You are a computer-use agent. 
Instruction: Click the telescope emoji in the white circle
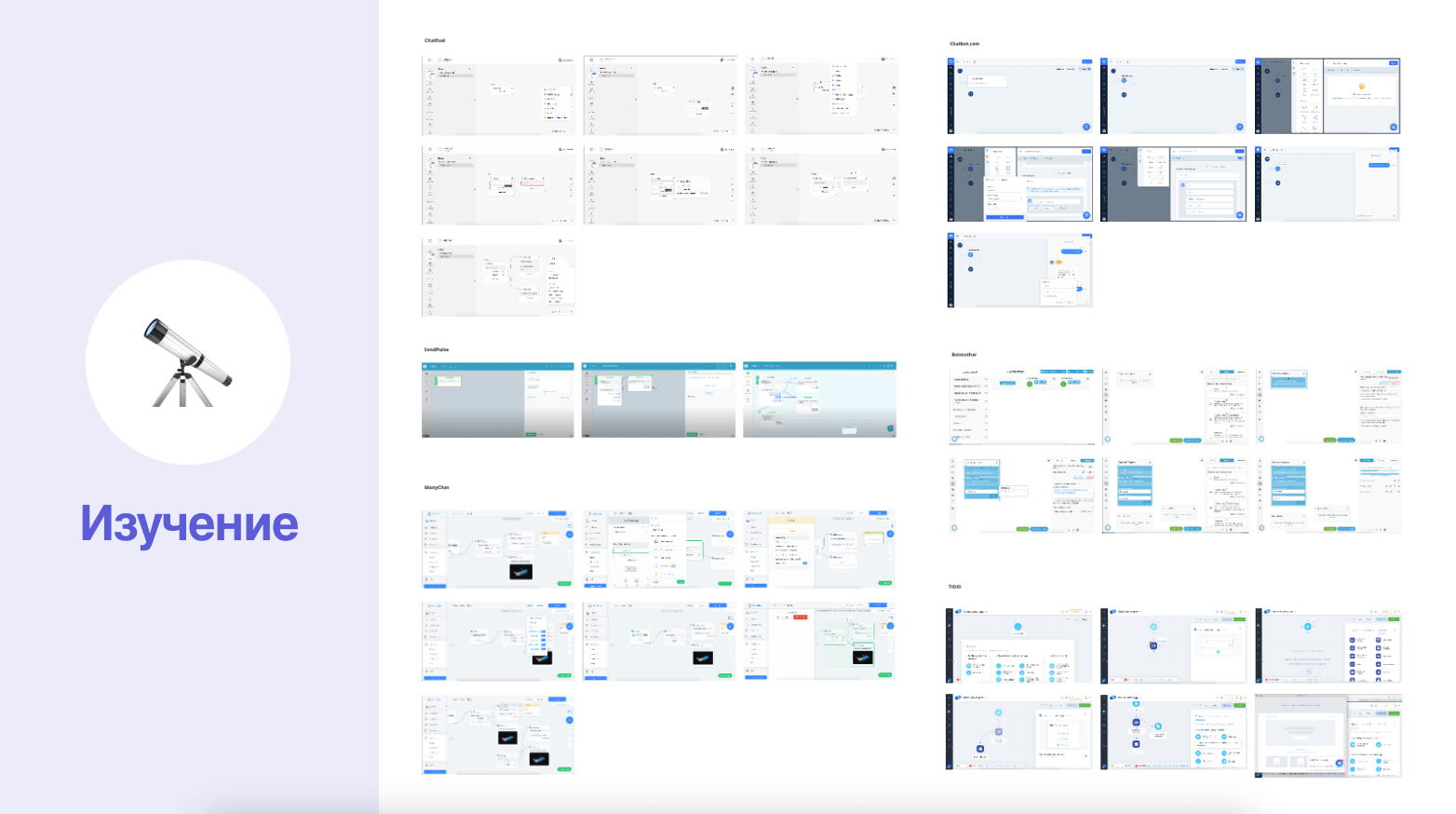point(187,362)
